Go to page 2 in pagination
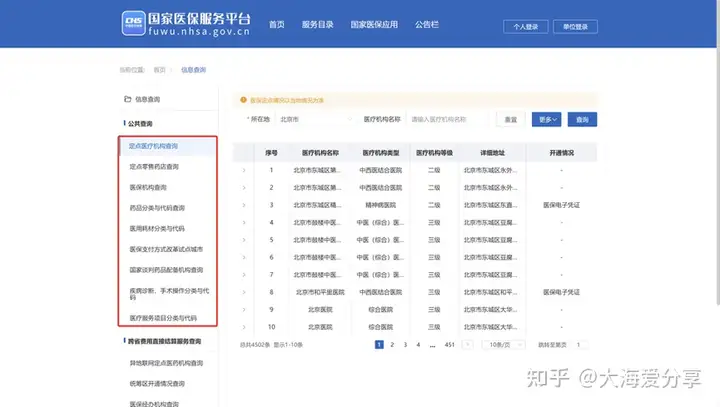The width and height of the screenshot is (720, 407). (392, 345)
